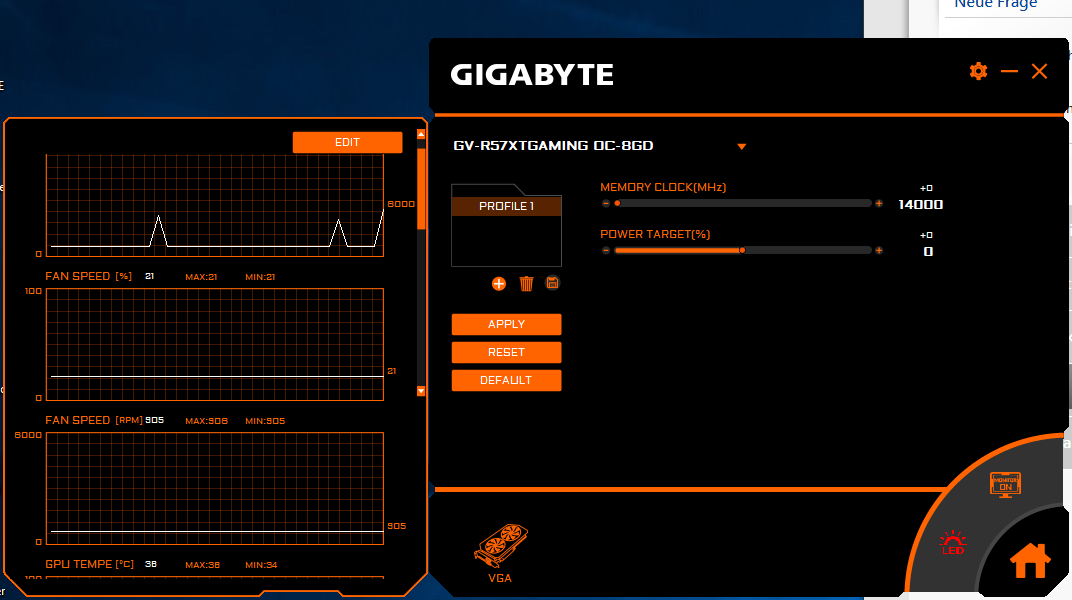The width and height of the screenshot is (1072, 600).
Task: Toggle the Monitor ON icon
Action: point(1005,485)
